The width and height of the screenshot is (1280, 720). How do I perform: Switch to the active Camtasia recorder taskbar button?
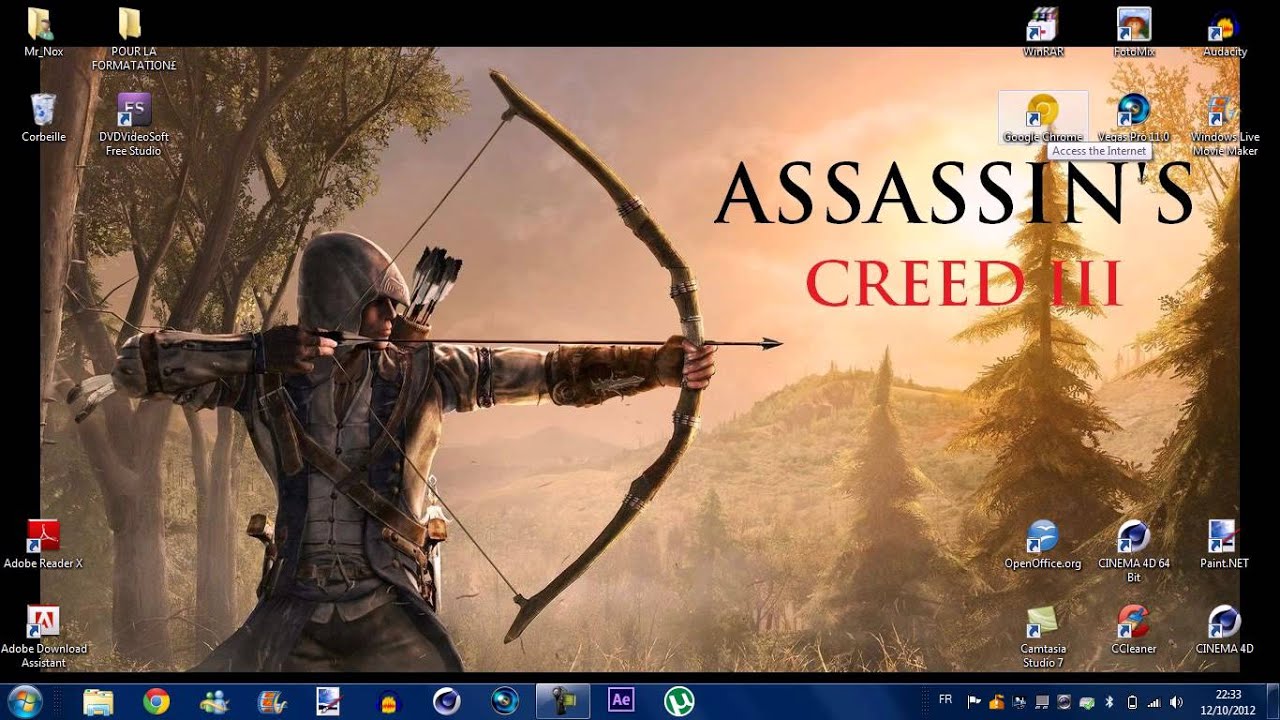point(563,700)
